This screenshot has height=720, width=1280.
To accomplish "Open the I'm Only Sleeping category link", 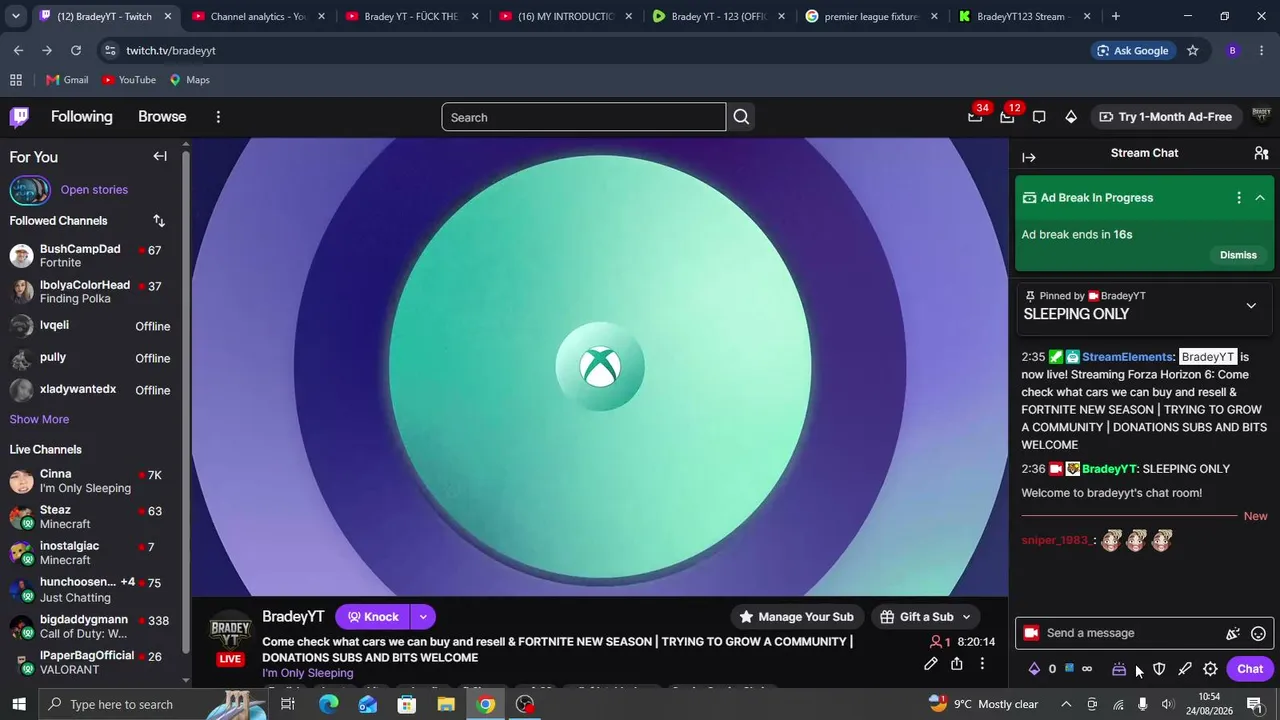I will pos(308,673).
